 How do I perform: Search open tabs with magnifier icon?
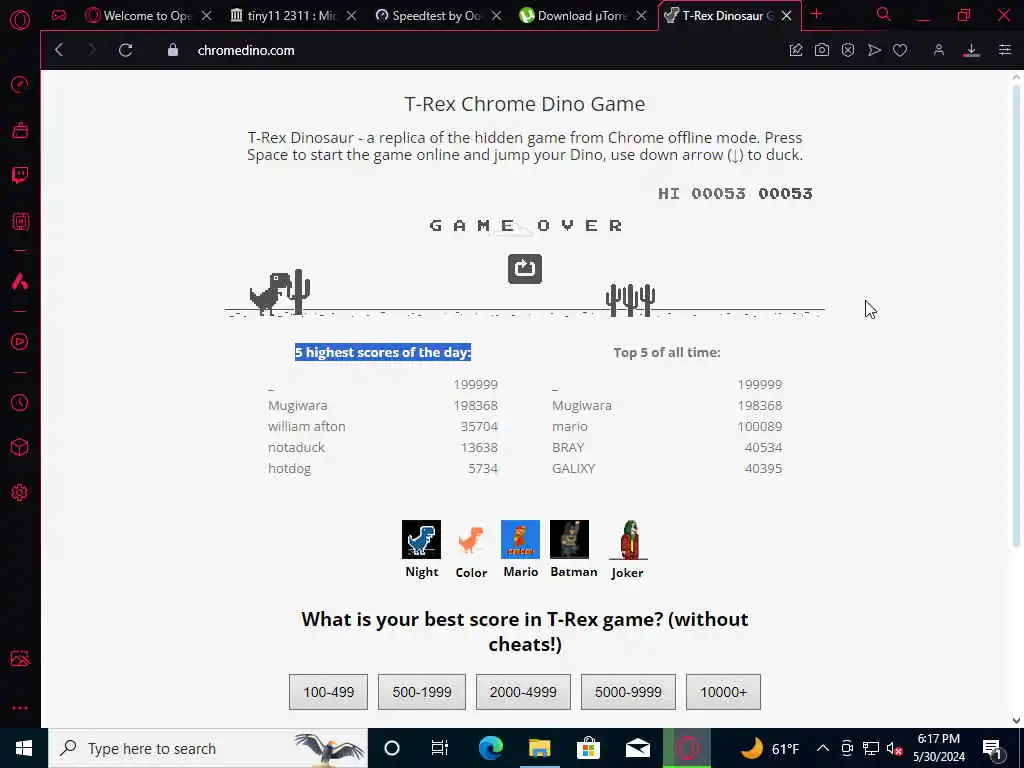point(883,14)
